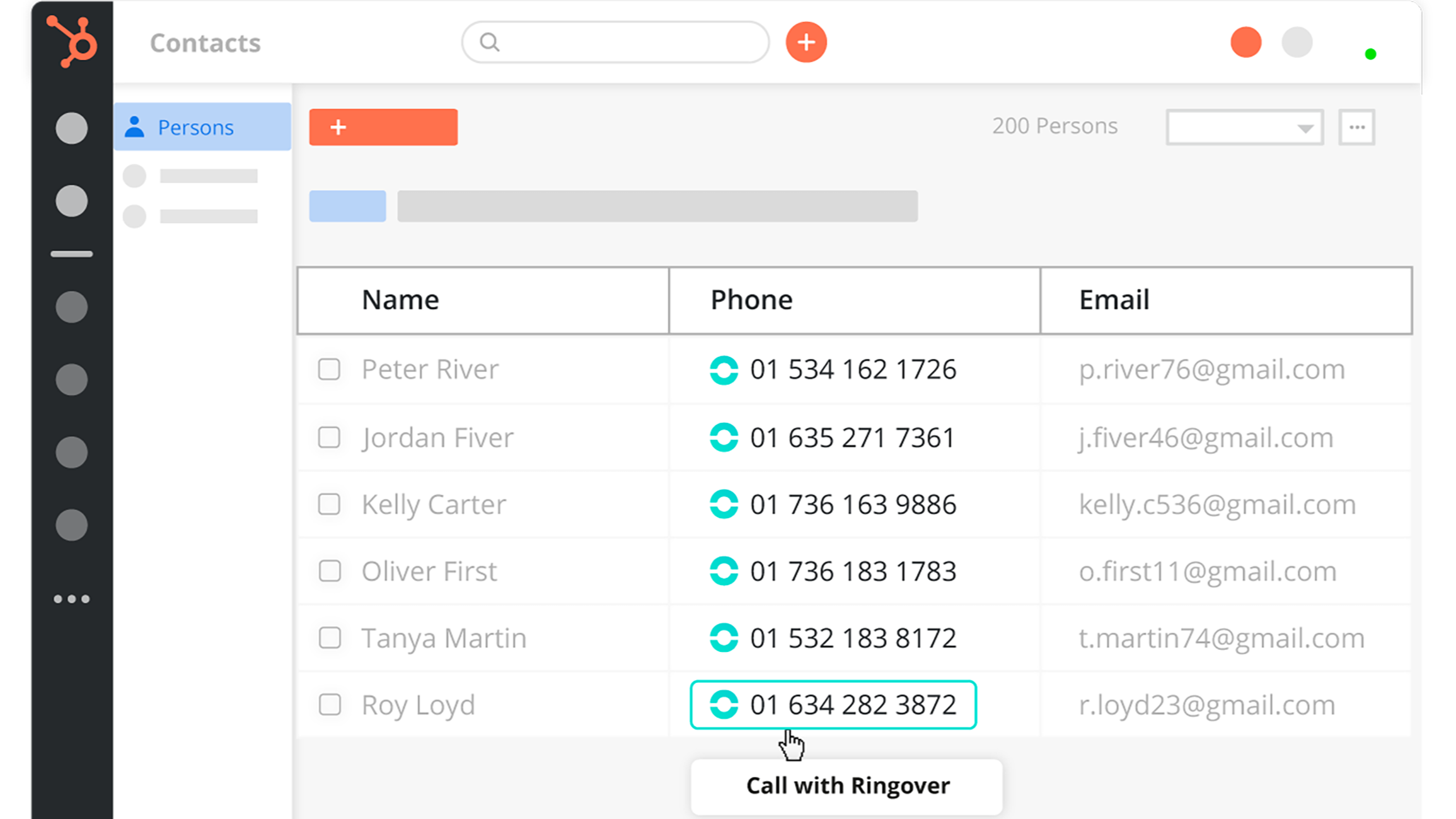Expand the bottom sidebar ellipsis menu
The image size is (1456, 819).
coord(71,598)
